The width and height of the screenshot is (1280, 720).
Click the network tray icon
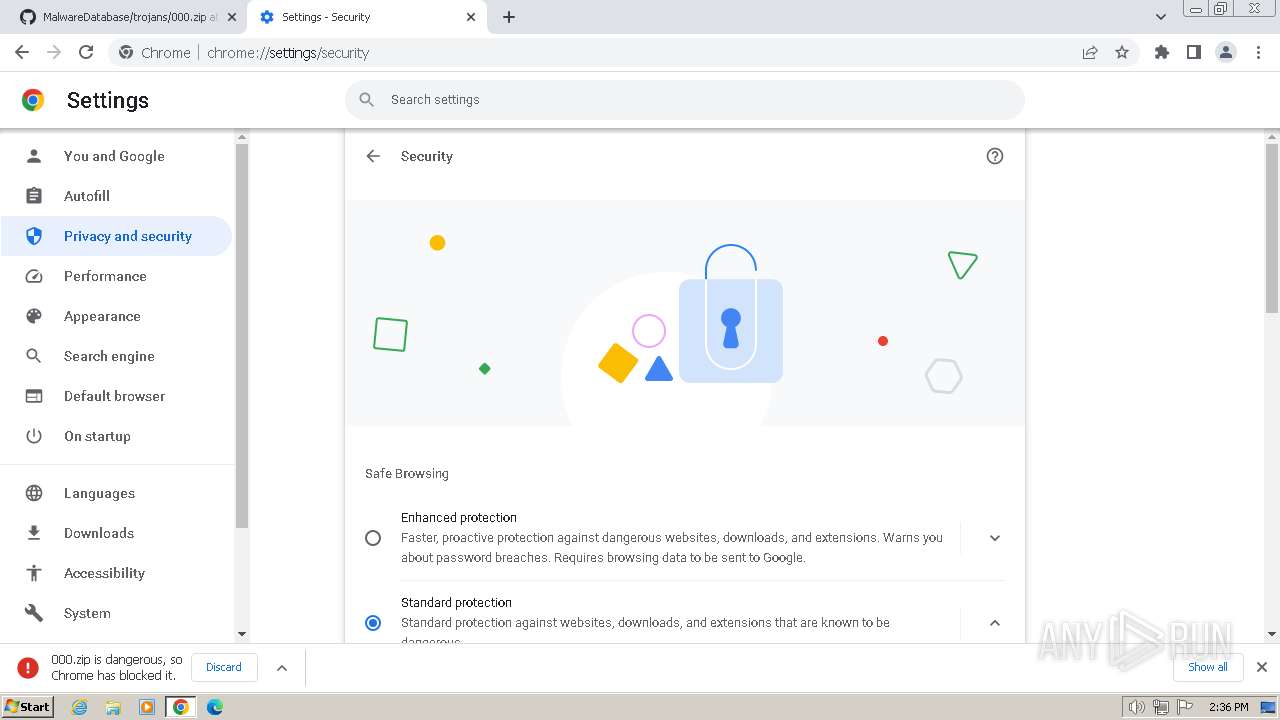pyautogui.click(x=1160, y=707)
